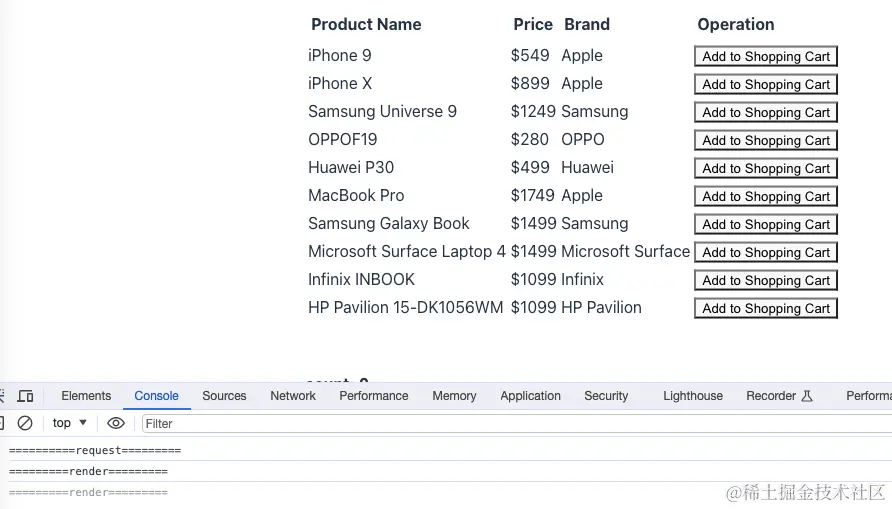This screenshot has height=509, width=892.
Task: Add Microsoft Surface Laptop 4 to the cart
Action: [766, 252]
